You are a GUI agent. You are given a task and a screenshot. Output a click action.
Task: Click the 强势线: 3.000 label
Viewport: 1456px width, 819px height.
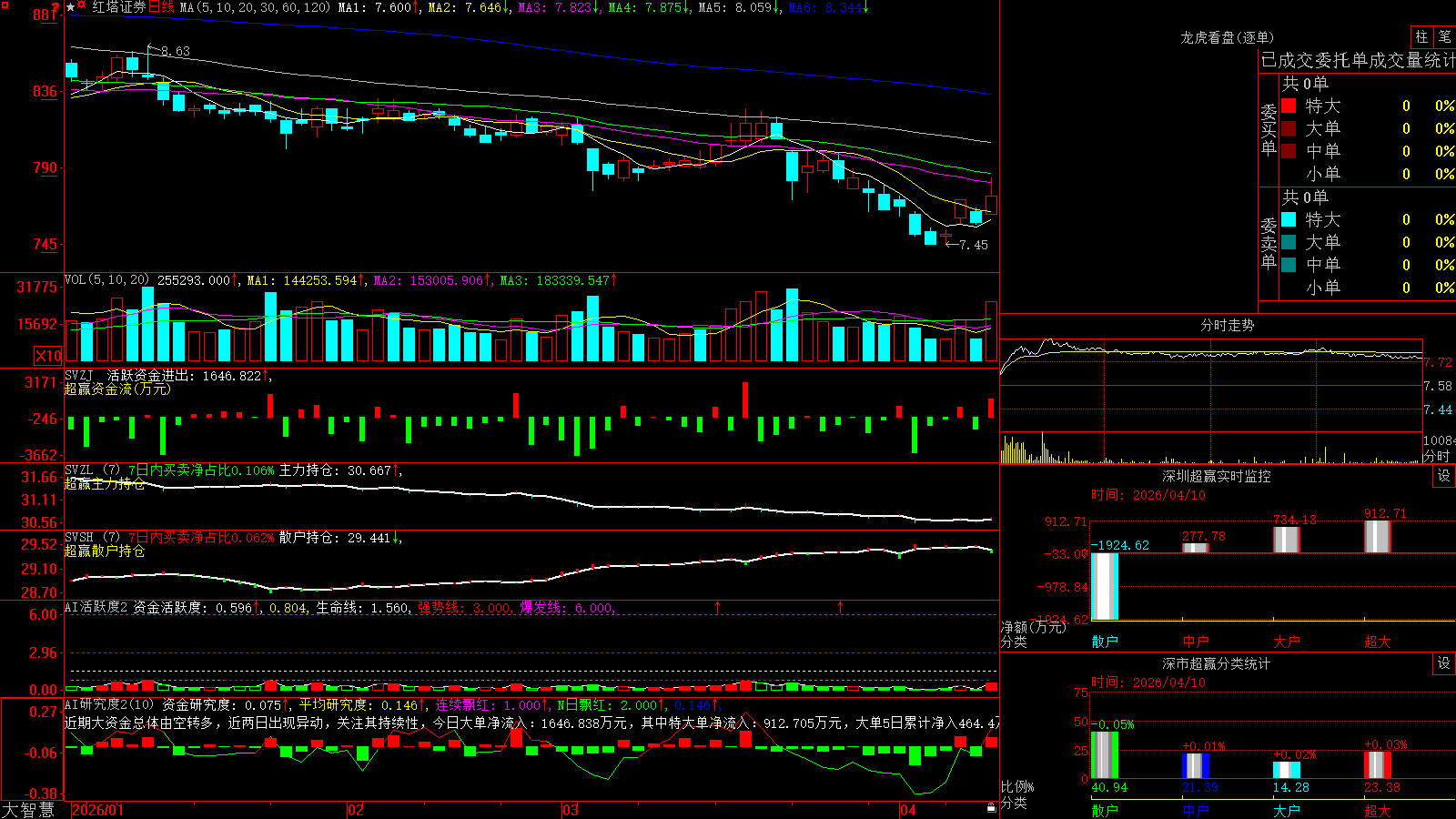[465, 607]
